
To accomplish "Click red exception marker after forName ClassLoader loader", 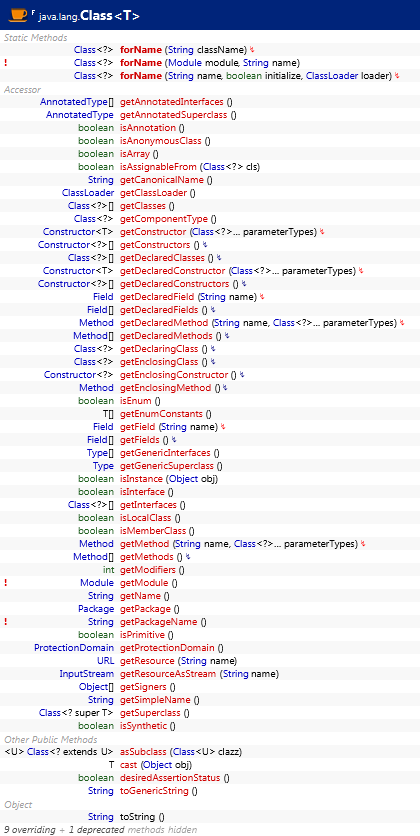I will [x=397, y=76].
